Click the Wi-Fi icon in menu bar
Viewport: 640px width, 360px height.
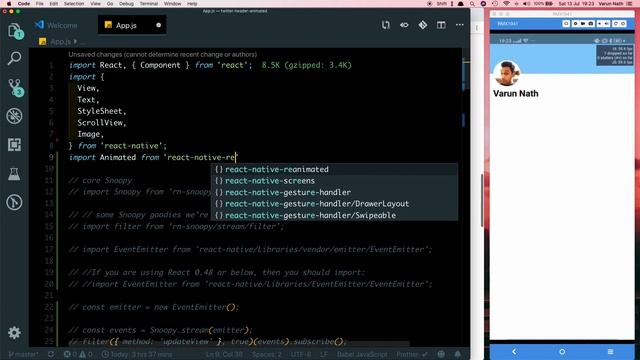click(x=506, y=3)
